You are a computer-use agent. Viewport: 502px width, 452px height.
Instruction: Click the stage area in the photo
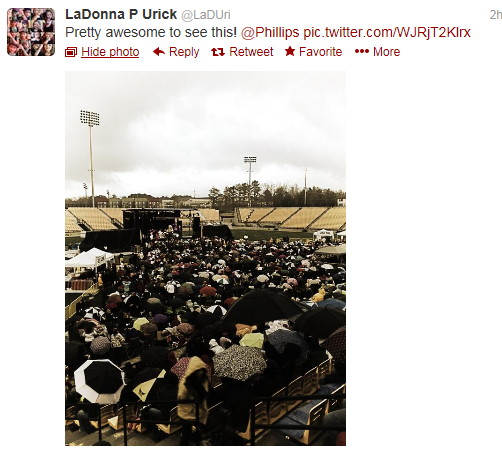click(152, 223)
